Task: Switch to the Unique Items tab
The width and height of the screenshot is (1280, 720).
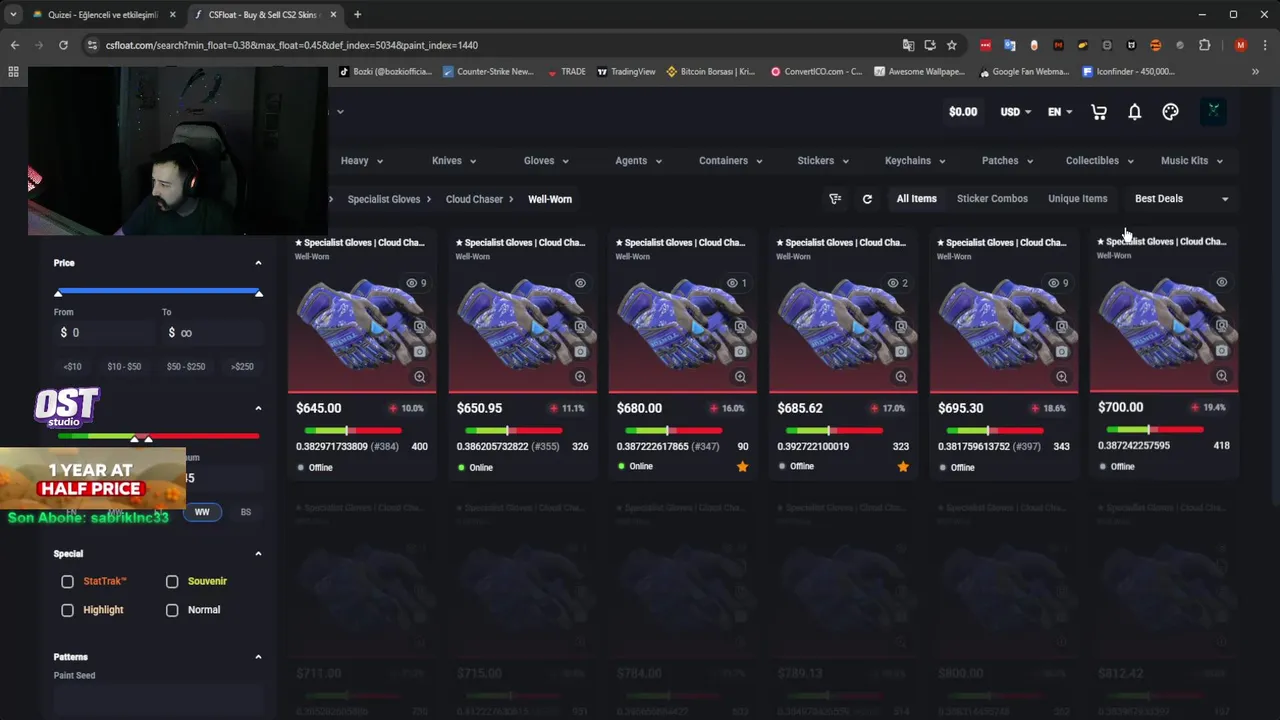Action: 1078,199
